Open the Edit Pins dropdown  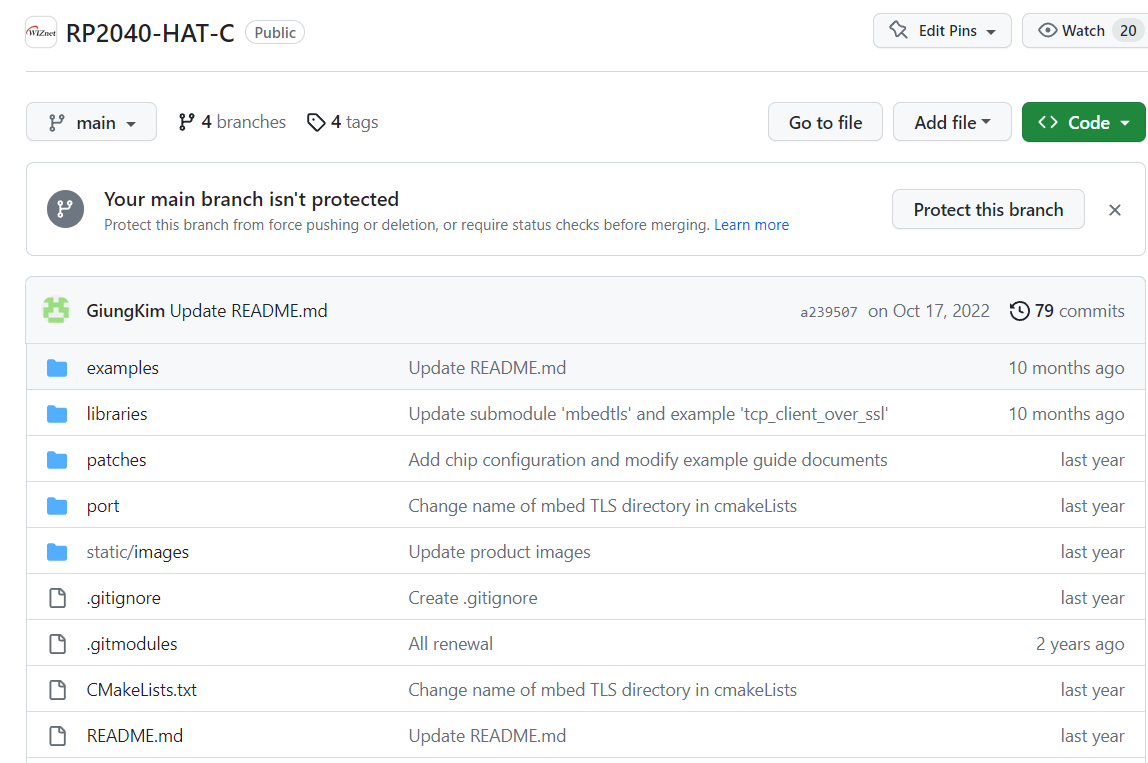point(942,31)
